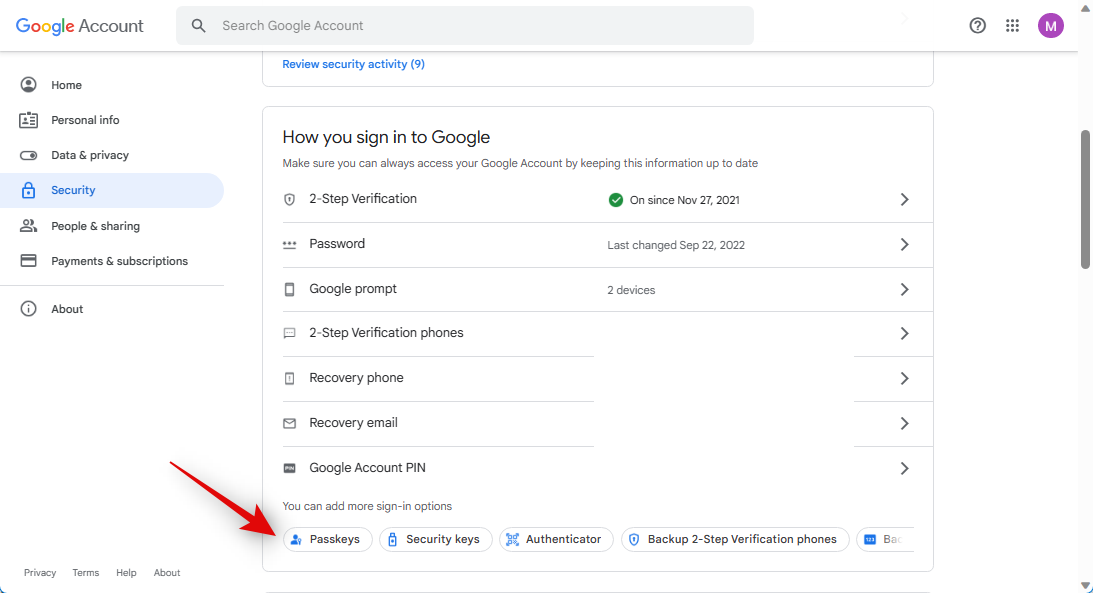Image resolution: width=1093 pixels, height=593 pixels.
Task: Open the Google prompt row chevron
Action: 904,289
